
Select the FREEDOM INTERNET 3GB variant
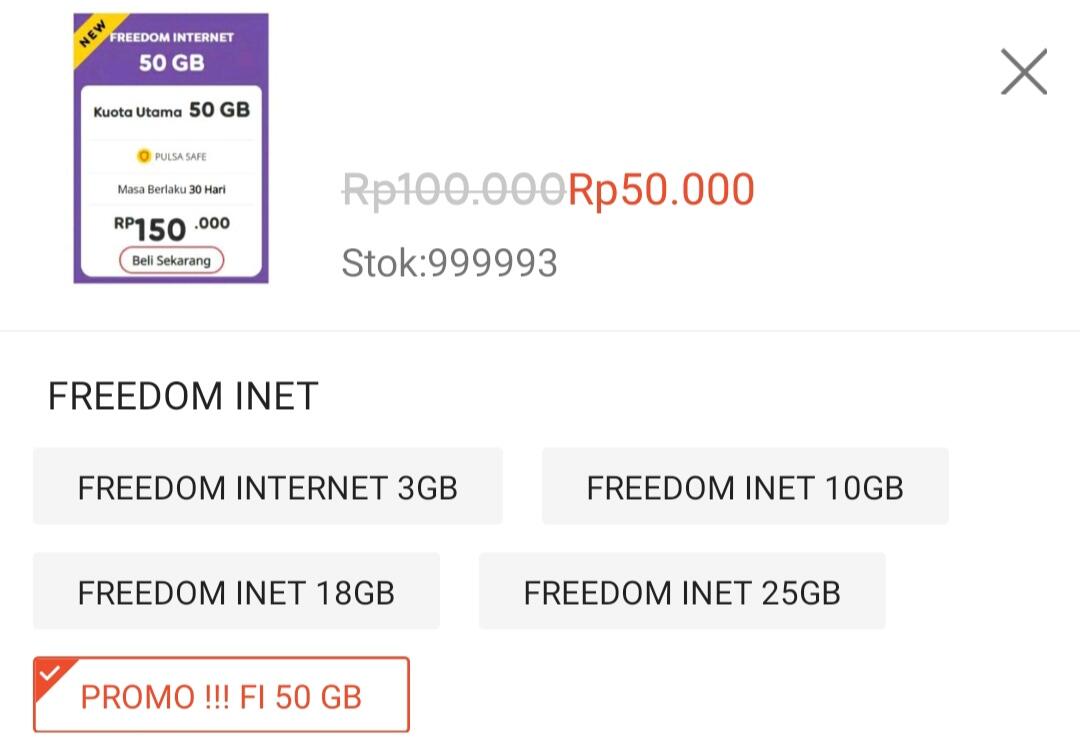click(267, 487)
